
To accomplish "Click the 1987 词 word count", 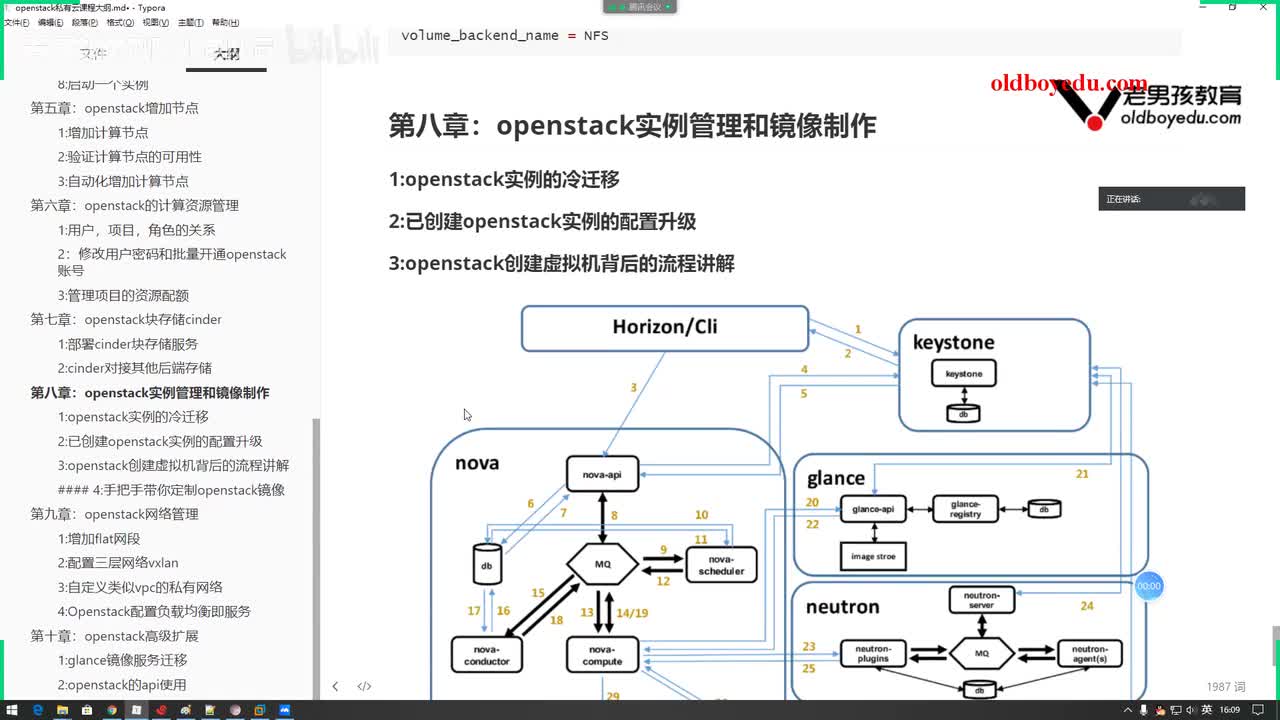I will click(x=1226, y=686).
